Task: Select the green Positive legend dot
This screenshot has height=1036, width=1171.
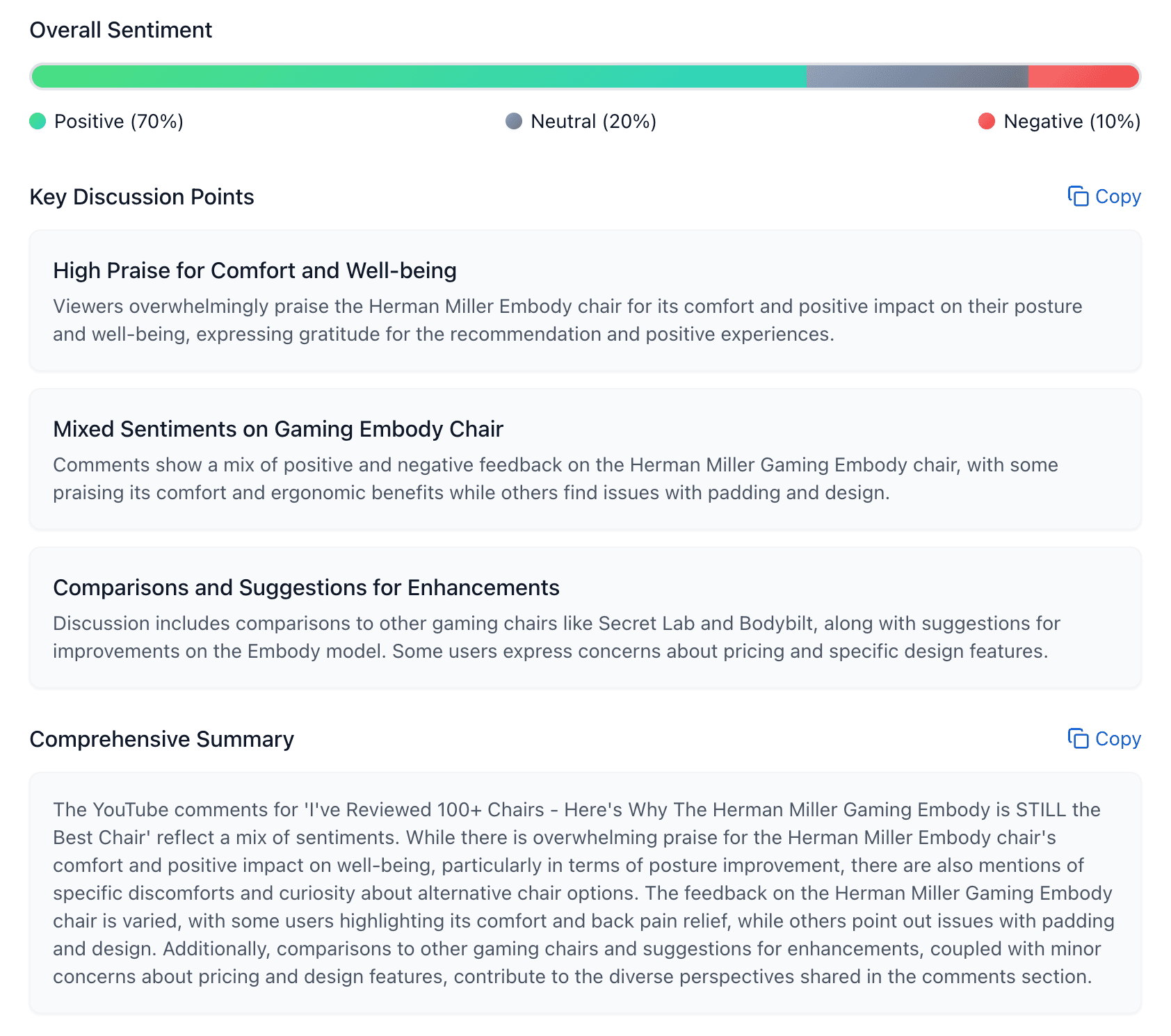Action: click(x=38, y=121)
